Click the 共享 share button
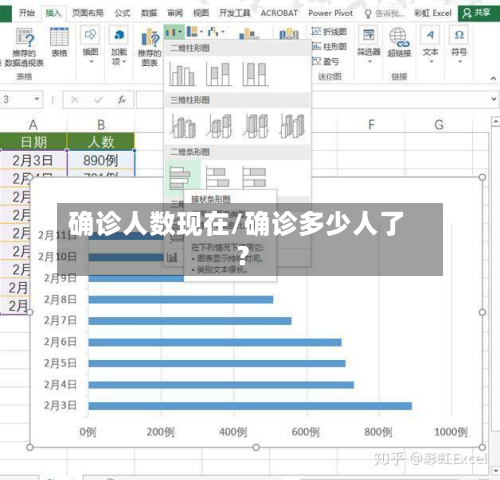 (x=478, y=13)
